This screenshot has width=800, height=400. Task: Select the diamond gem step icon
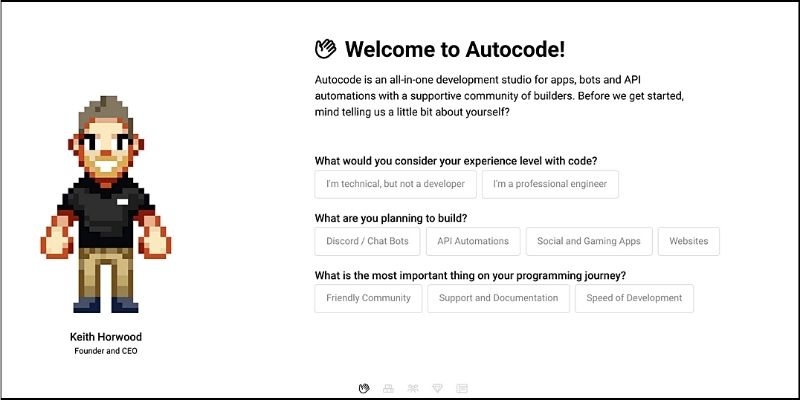click(437, 388)
